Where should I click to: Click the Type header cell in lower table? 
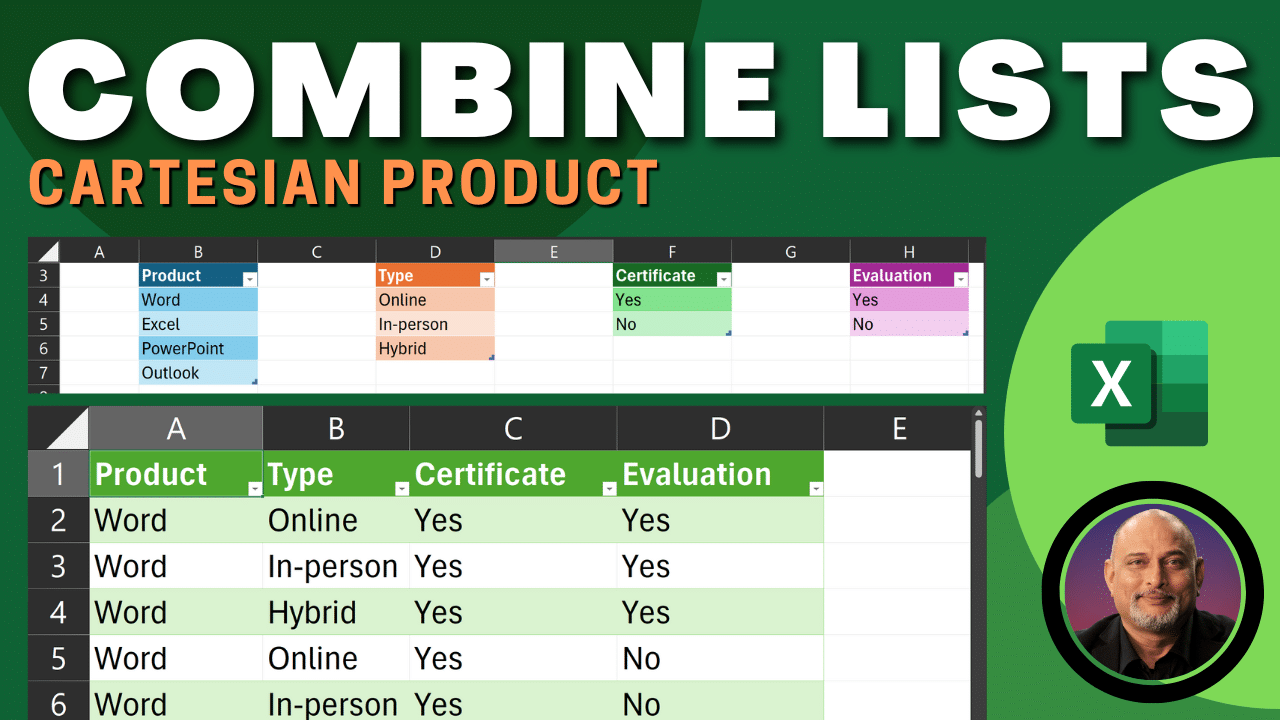point(336,474)
